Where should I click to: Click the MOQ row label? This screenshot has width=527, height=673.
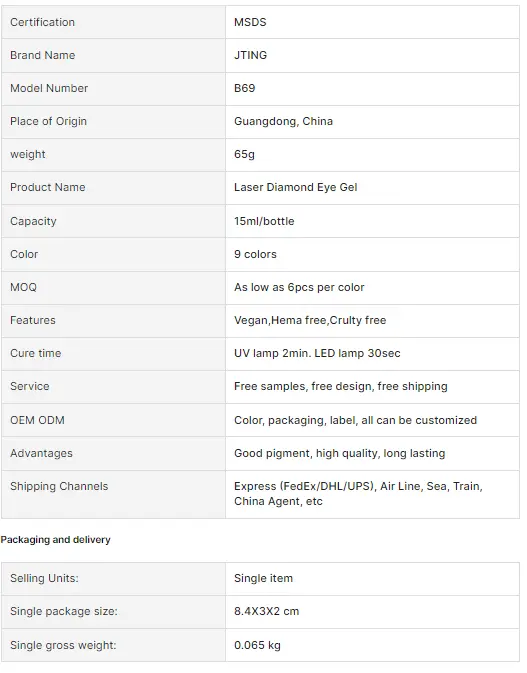(24, 288)
